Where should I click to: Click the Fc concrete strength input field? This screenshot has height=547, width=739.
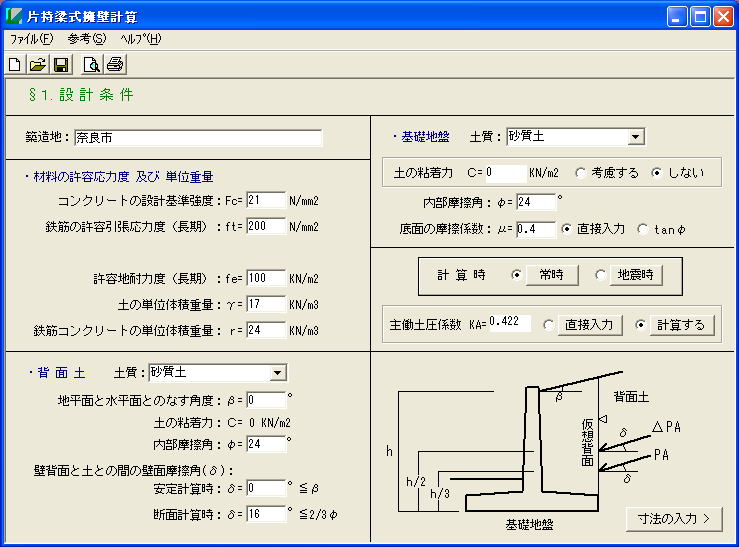265,201
